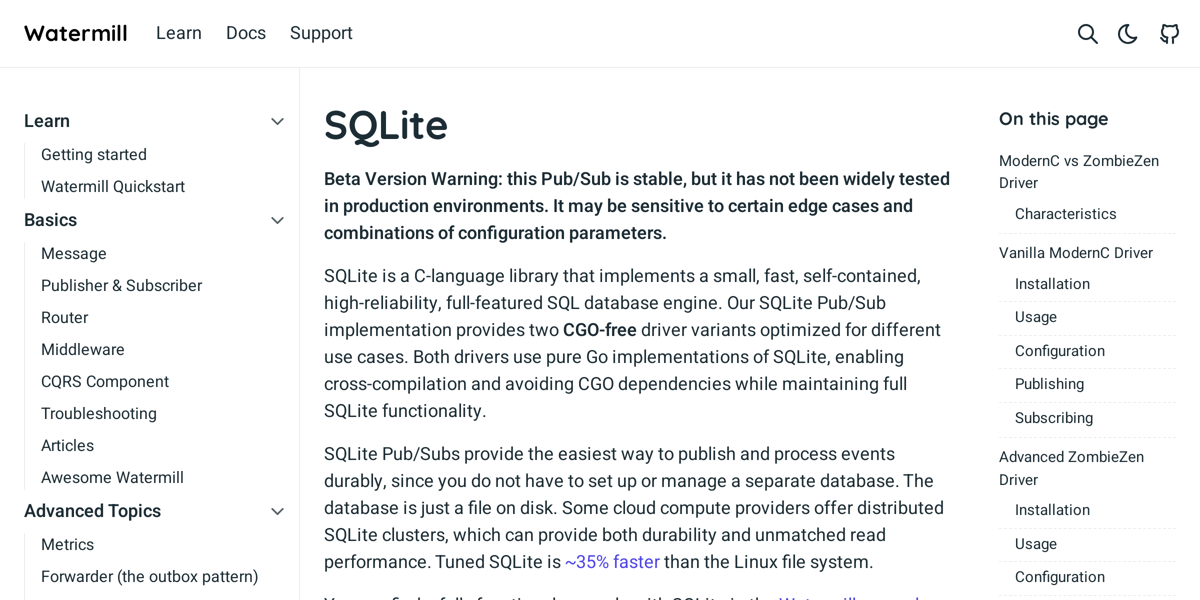Collapse the Learn section chevron
Image resolution: width=1200 pixels, height=600 pixels.
[x=277, y=121]
